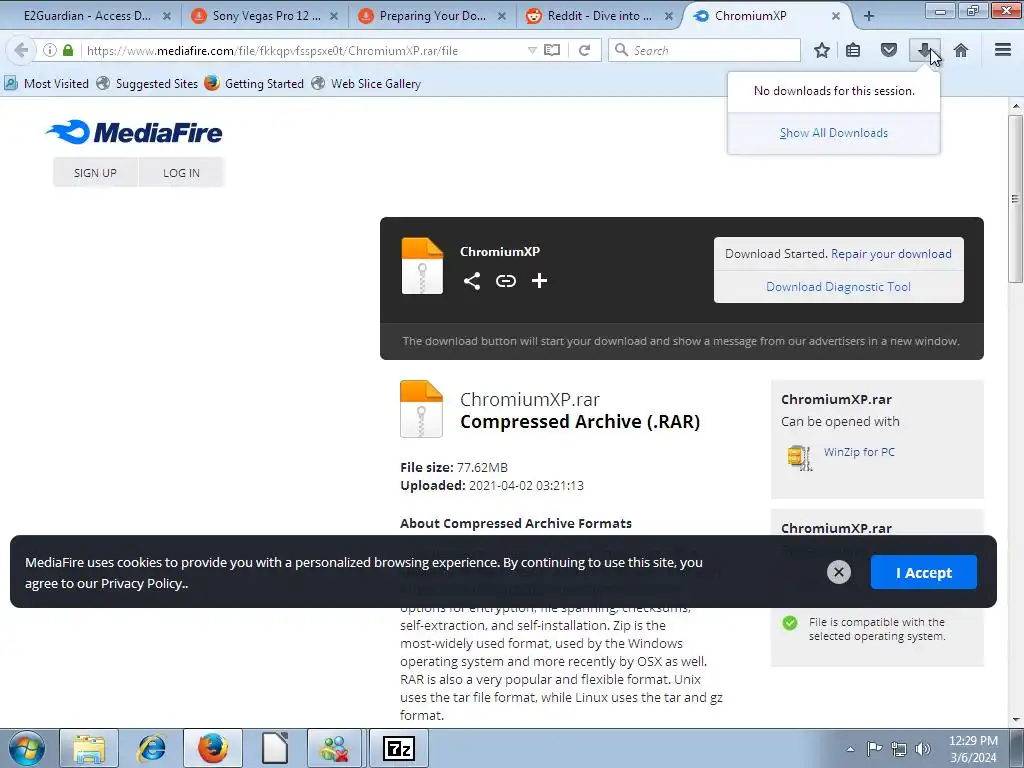Go back with the browser back arrow

(21, 50)
